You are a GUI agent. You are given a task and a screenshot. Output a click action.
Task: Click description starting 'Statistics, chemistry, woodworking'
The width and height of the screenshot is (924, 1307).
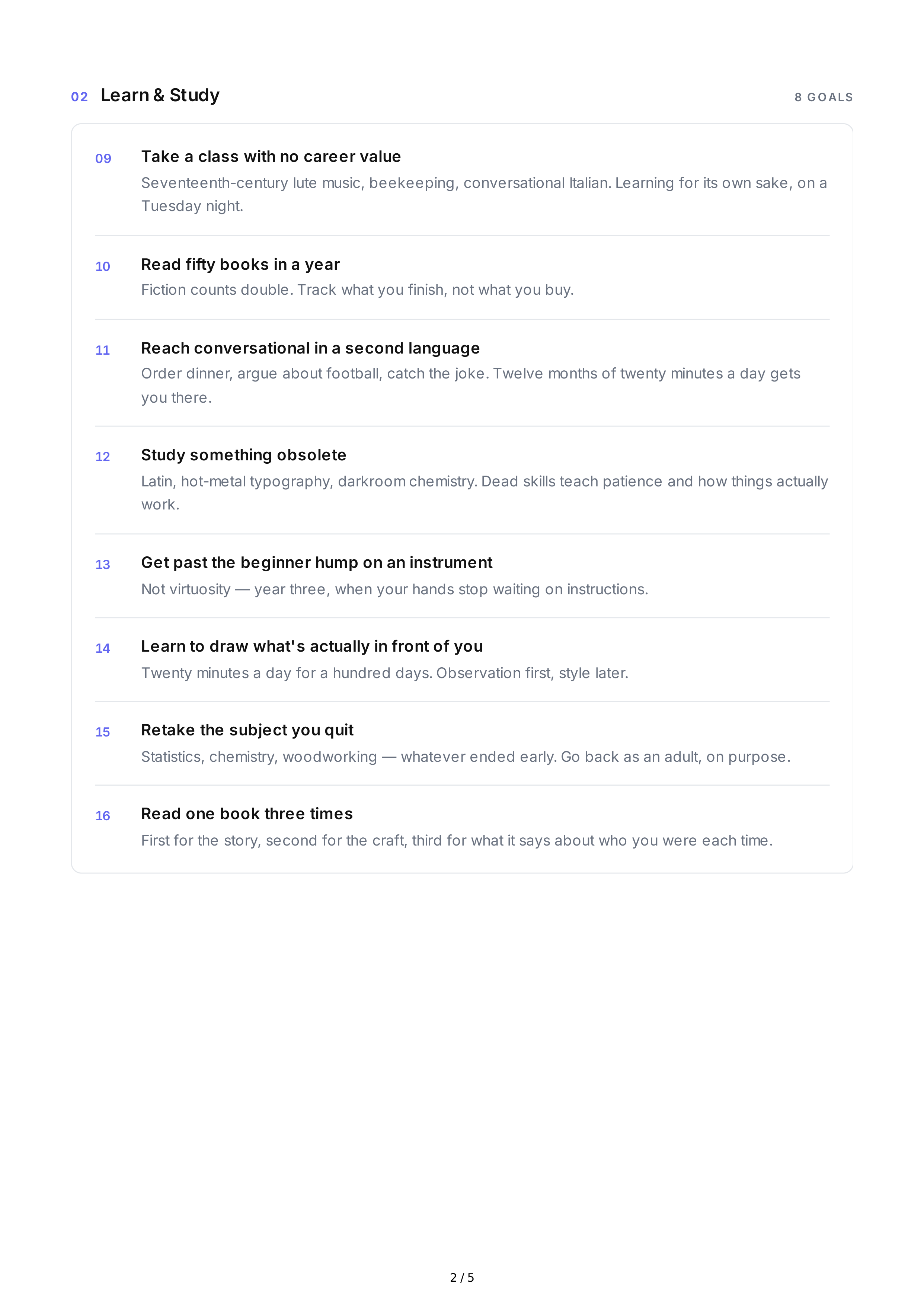(x=466, y=757)
